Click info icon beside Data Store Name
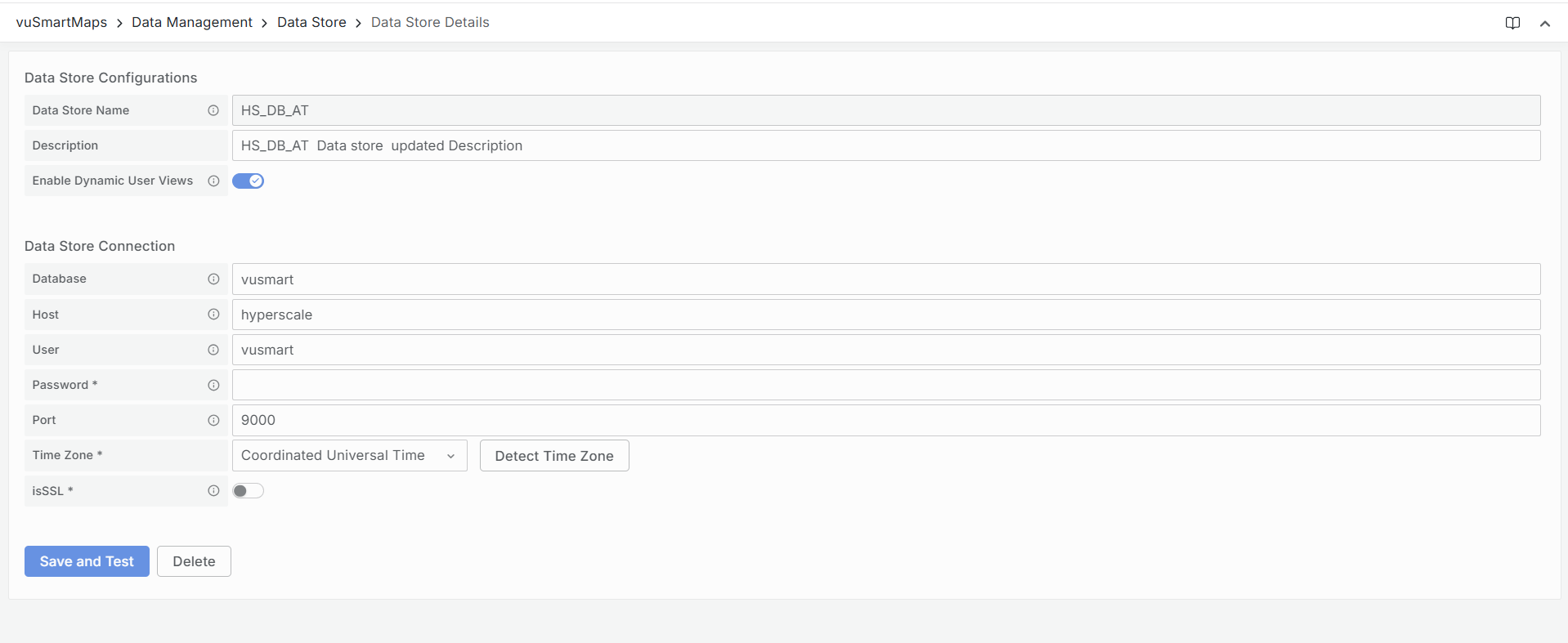This screenshot has height=643, width=1568. coord(213,110)
